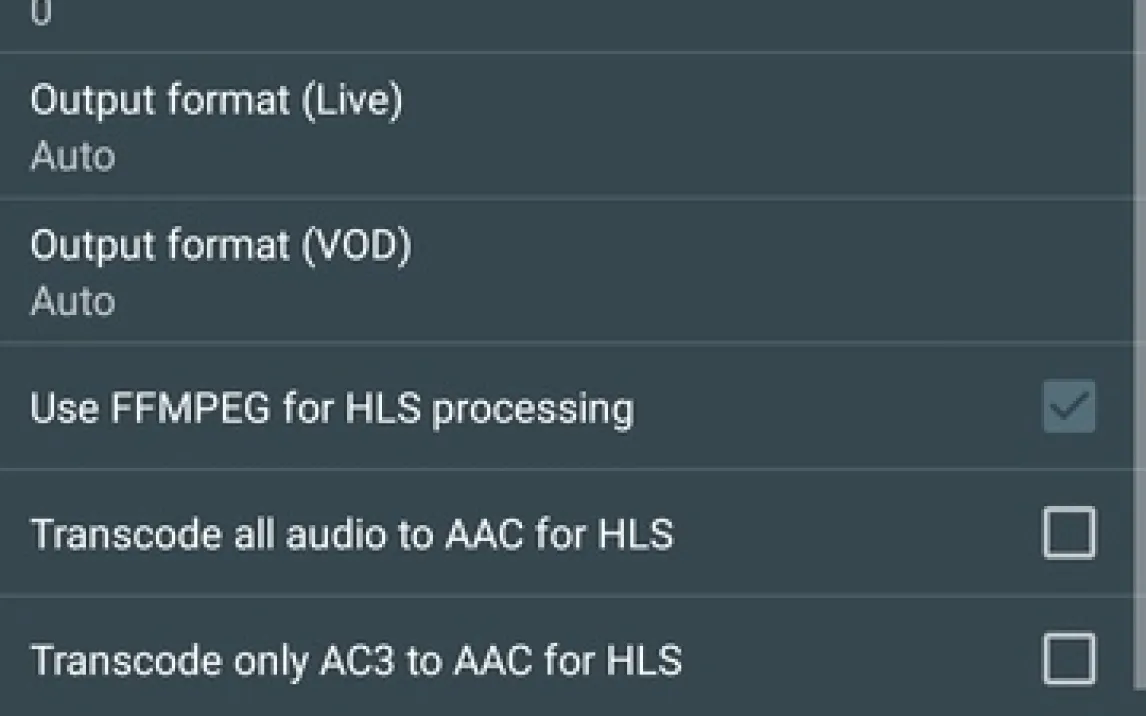Tap the "Use FFMPEG for HLS processing" label

pos(331,409)
